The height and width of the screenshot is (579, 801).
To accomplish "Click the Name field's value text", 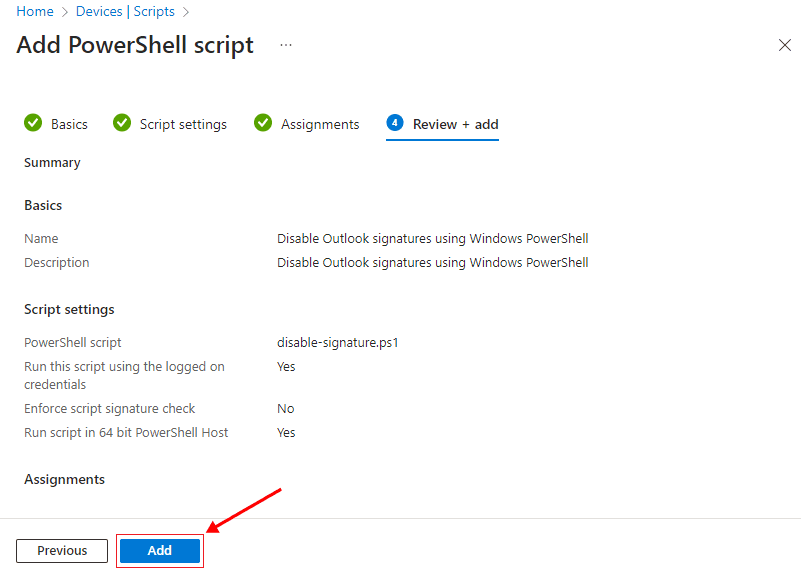I will point(432,239).
